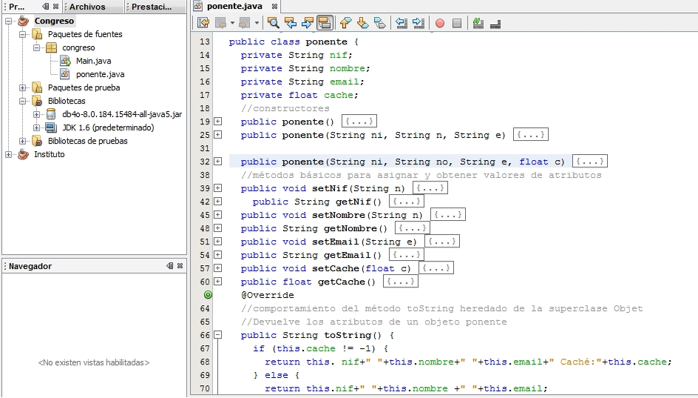Expand the Instituto project node
Image resolution: width=698 pixels, height=398 pixels.
(x=8, y=154)
